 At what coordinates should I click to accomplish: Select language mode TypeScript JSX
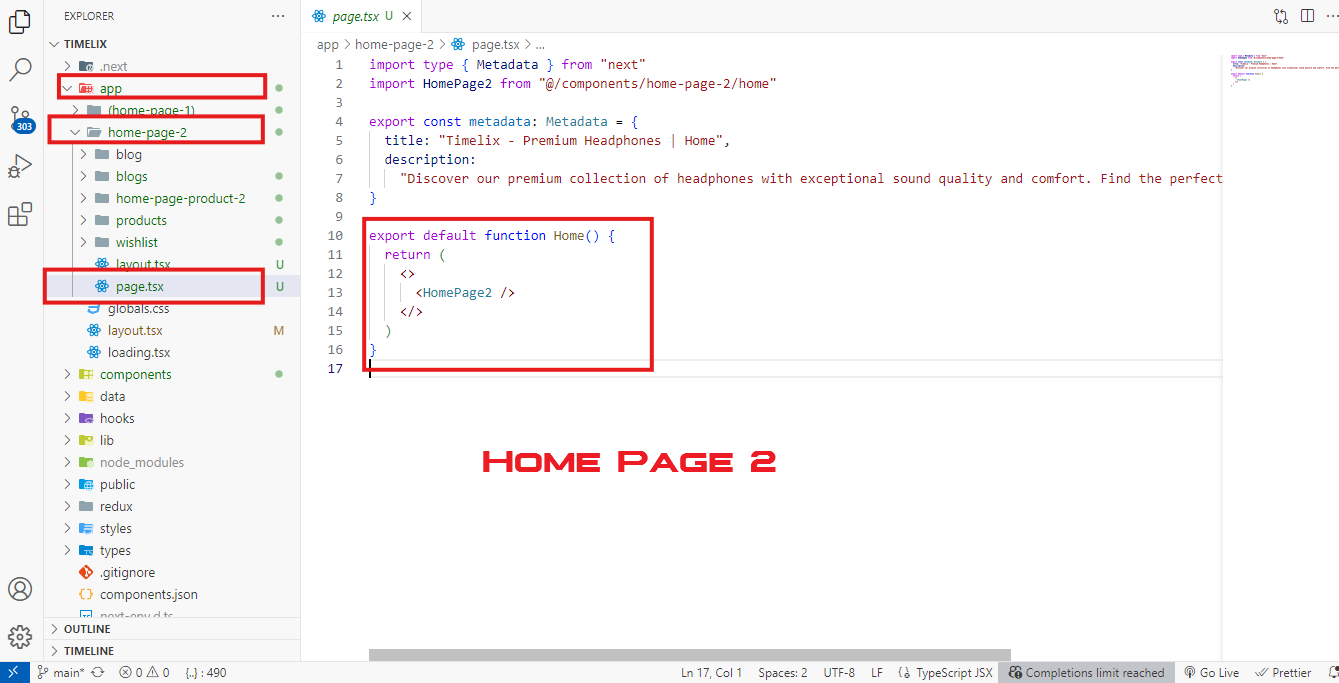point(945,673)
